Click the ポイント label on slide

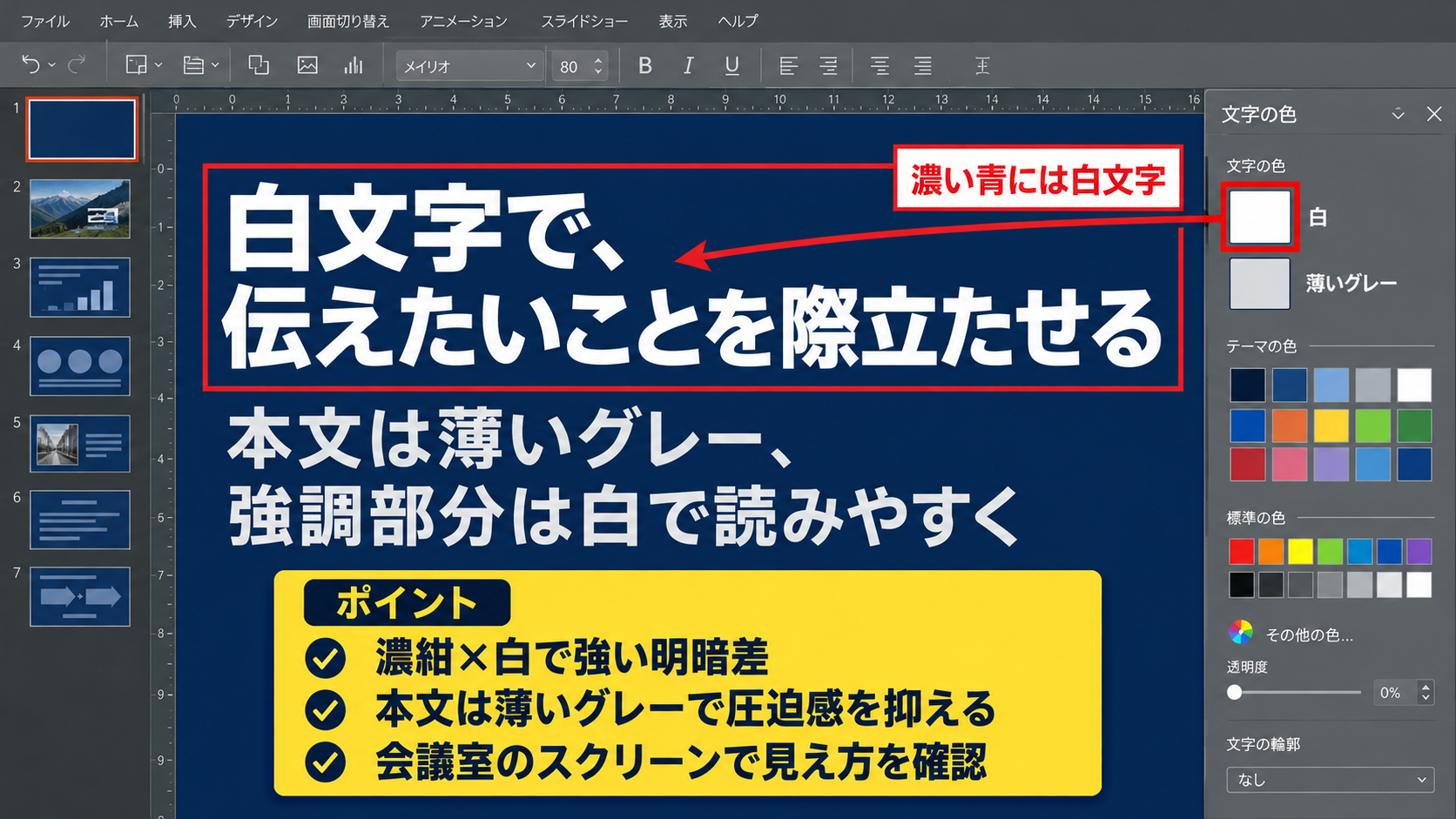tap(407, 602)
